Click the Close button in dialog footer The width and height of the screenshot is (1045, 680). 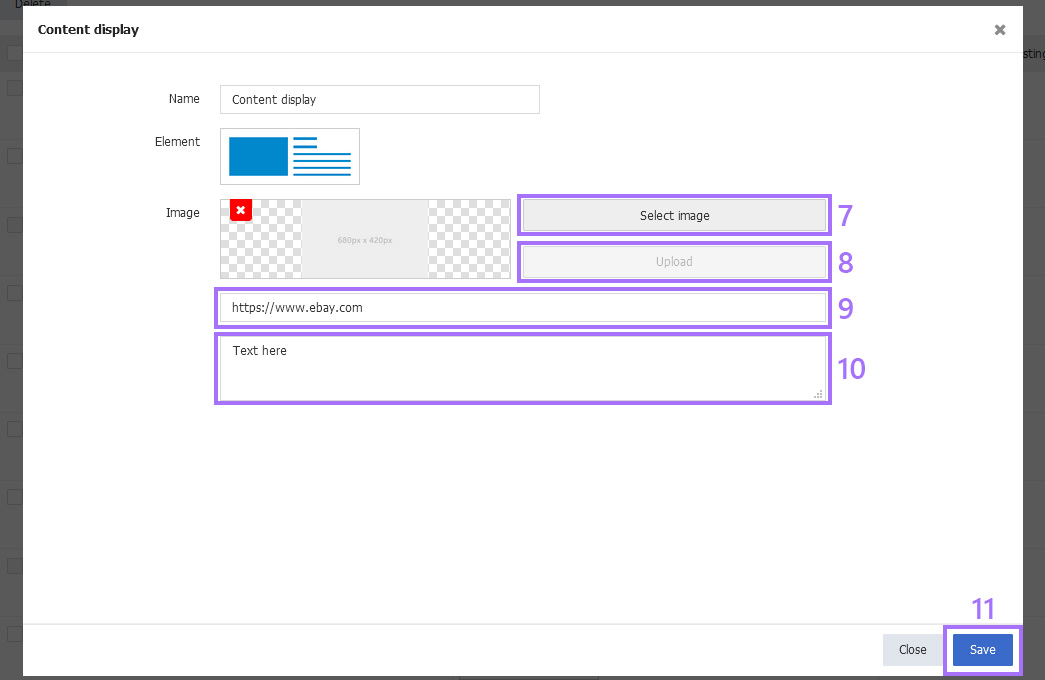click(x=912, y=650)
